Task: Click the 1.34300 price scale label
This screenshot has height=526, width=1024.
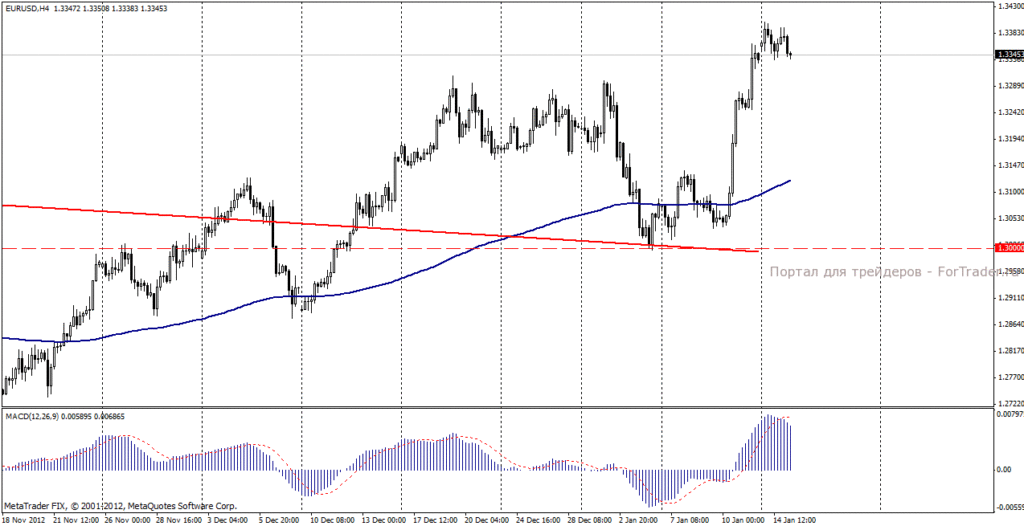Action: pos(1010,6)
